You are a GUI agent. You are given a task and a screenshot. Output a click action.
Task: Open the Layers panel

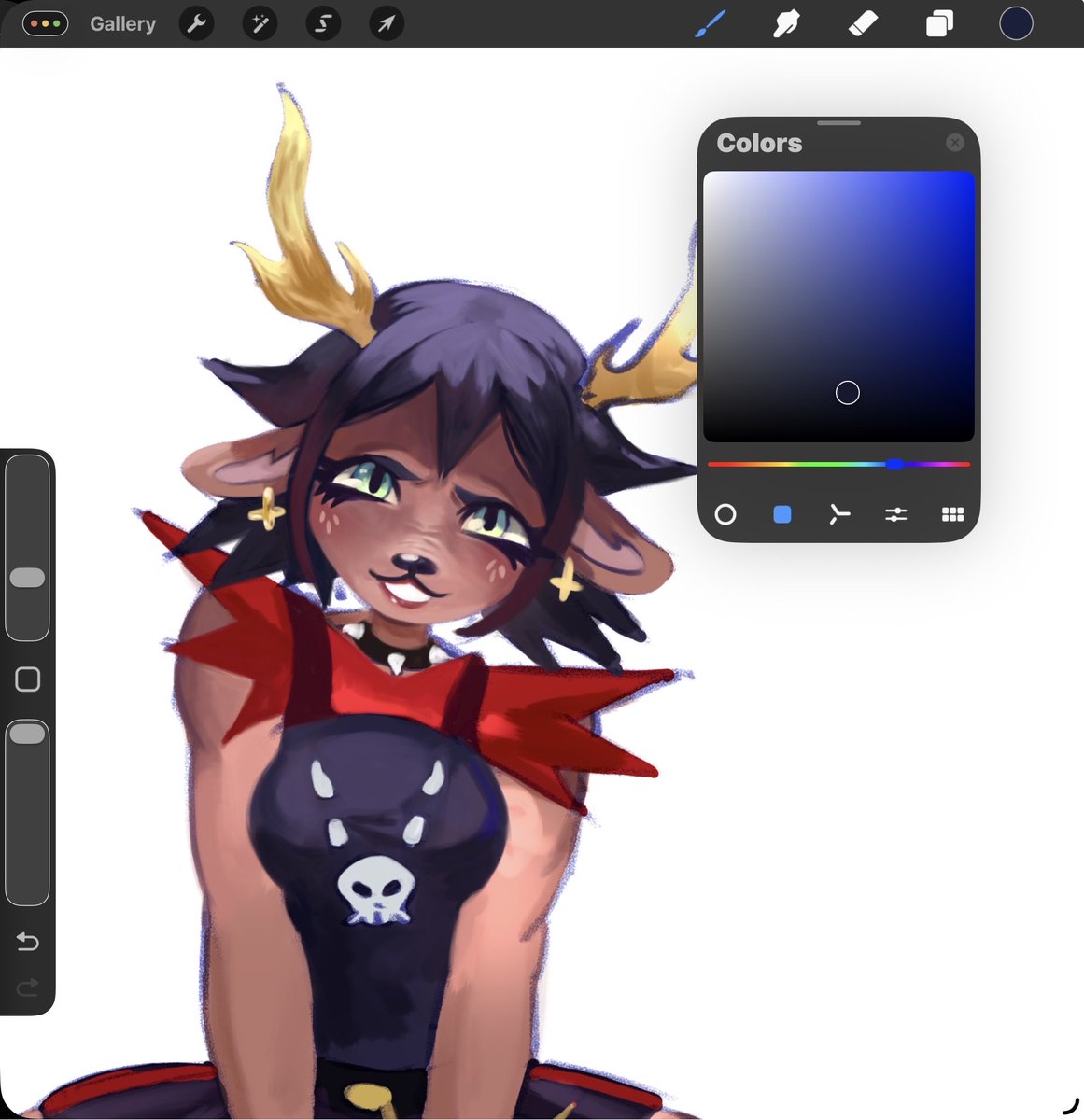point(939,24)
